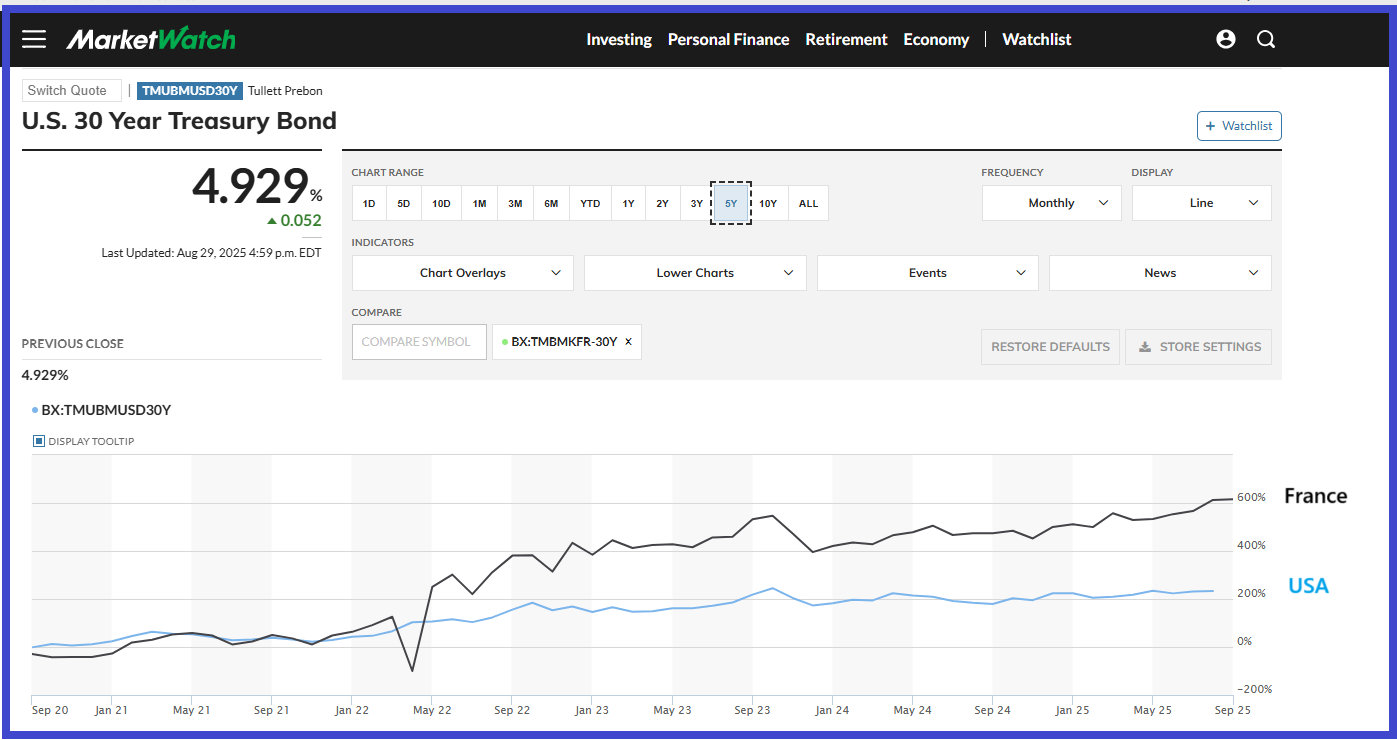Click the search magnifier icon
This screenshot has height=740, width=1397.
[x=1266, y=39]
